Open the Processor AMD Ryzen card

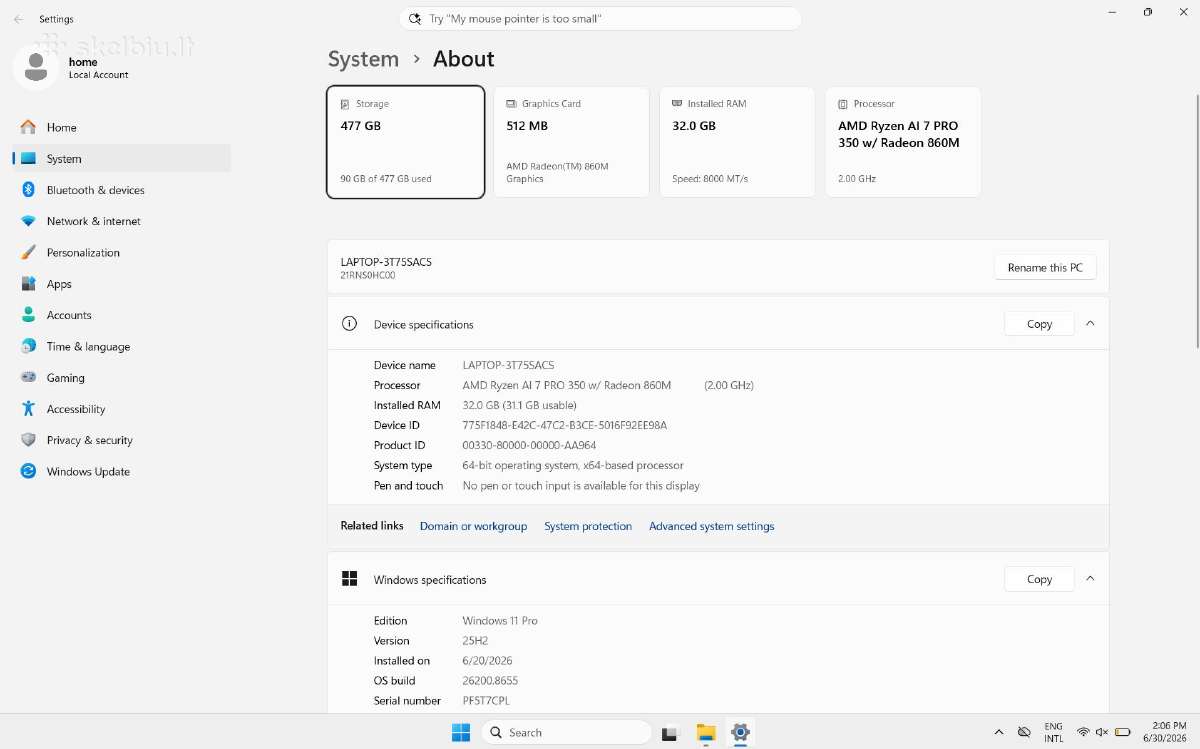tap(903, 142)
